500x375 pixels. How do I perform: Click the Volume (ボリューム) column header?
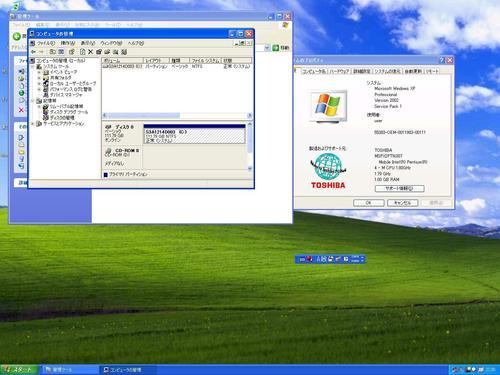(x=122, y=60)
